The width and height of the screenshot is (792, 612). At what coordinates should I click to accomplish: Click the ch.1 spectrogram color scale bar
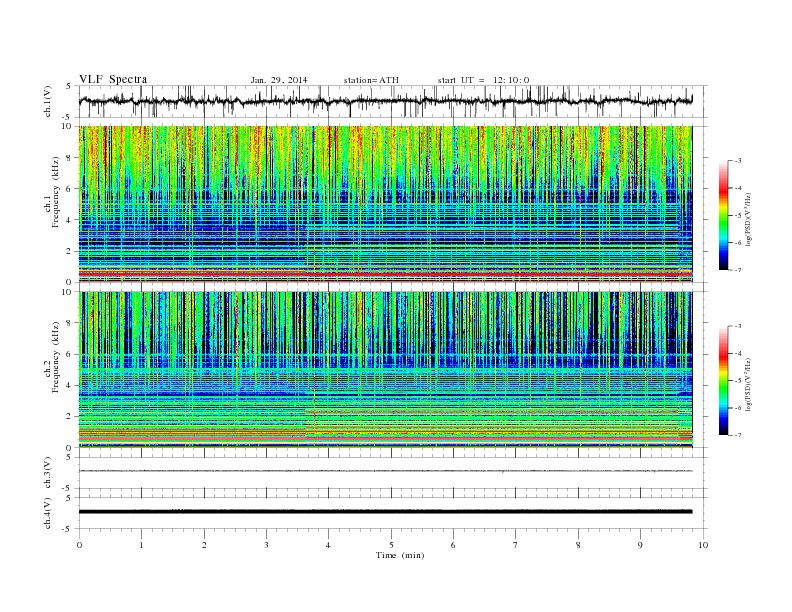click(723, 215)
